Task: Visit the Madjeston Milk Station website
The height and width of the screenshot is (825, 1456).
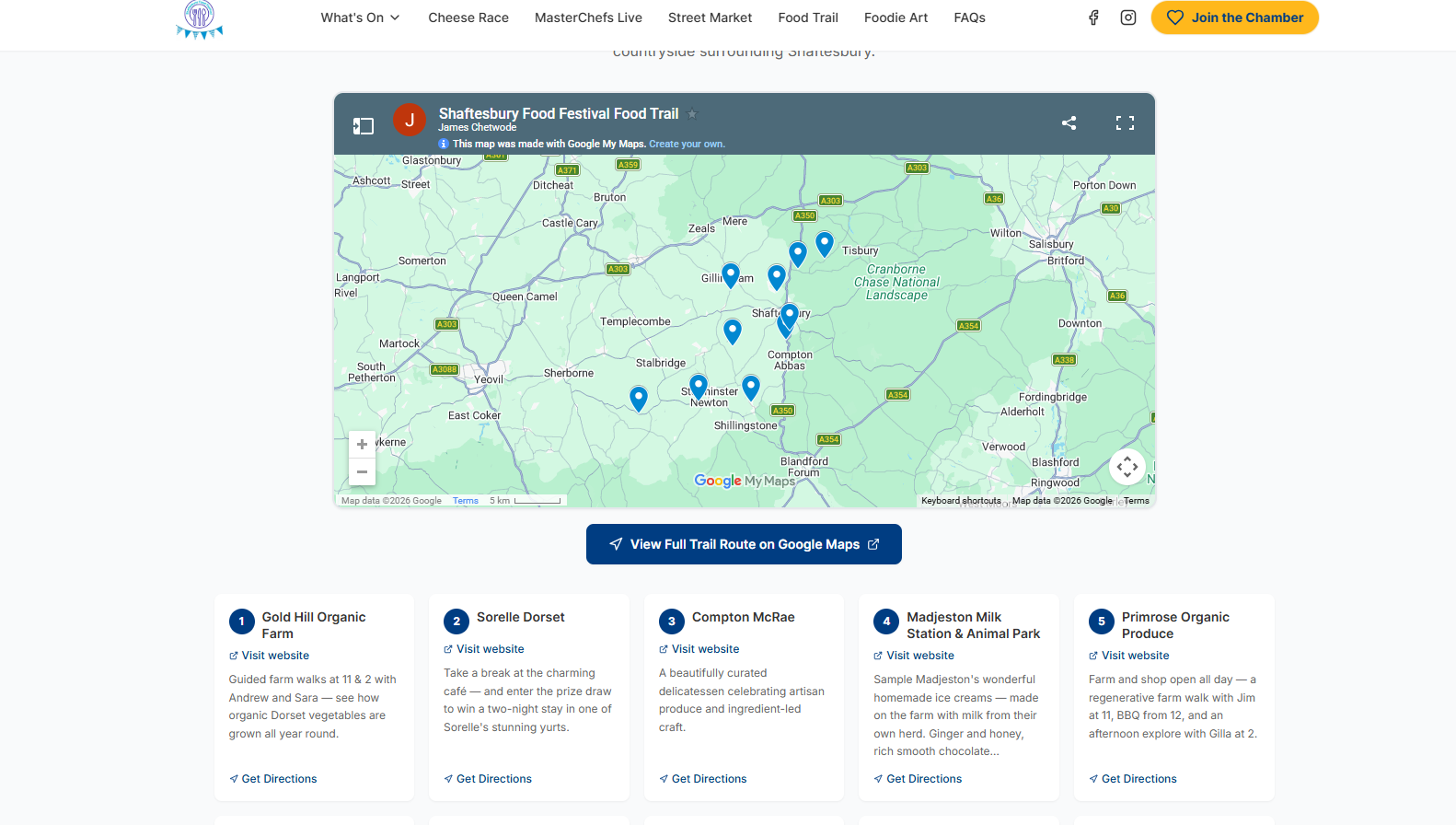Action: tap(914, 656)
